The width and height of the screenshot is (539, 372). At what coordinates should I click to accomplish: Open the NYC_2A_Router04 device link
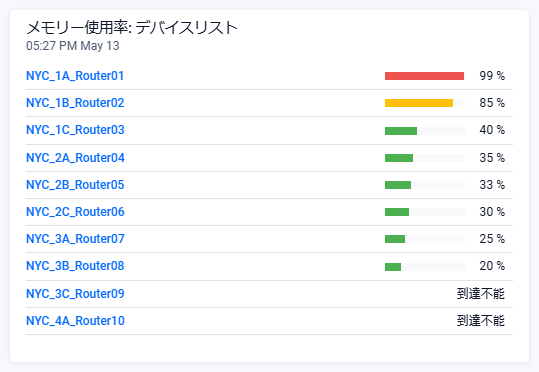75,158
